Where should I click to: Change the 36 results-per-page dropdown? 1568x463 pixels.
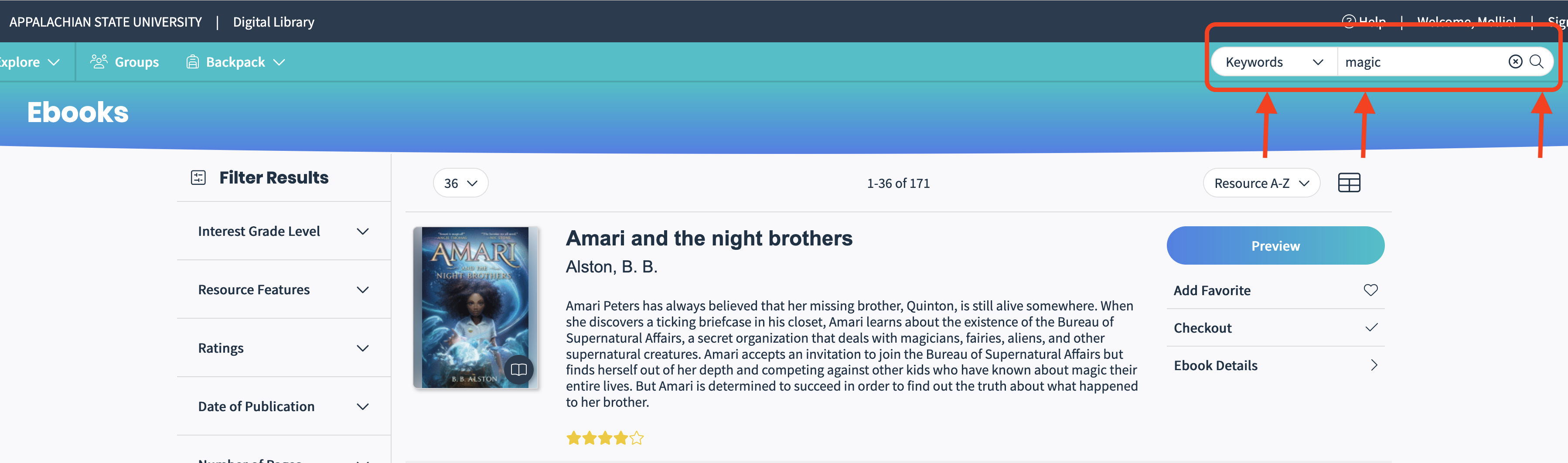click(x=460, y=183)
